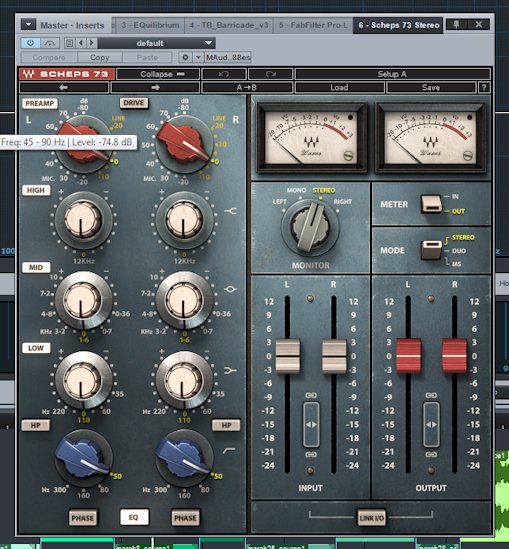Click the right 12KHz high shelf knob
The width and height of the screenshot is (509, 549).
pyautogui.click(x=184, y=220)
